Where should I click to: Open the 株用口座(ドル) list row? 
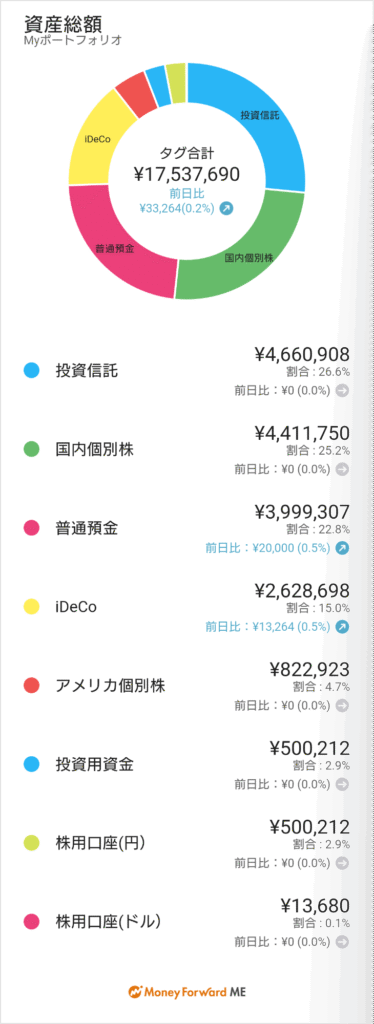187,922
